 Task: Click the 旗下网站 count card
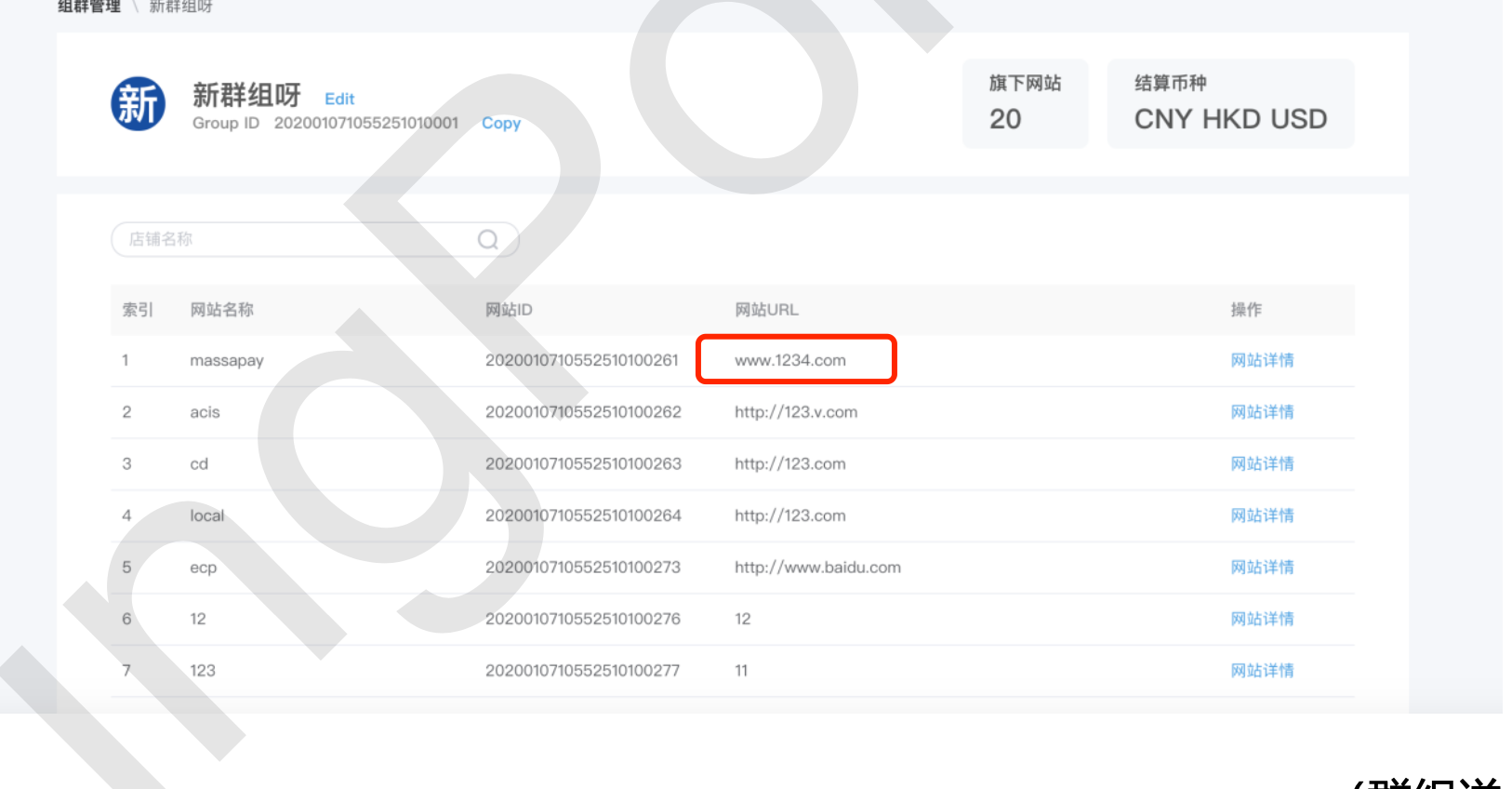point(1024,103)
